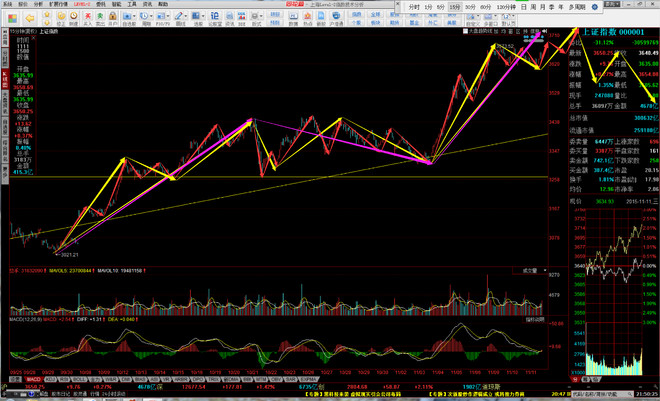Screen dimensions: 660x401
Task: Switch chart to 60分 period
Action: [x=485, y=7]
